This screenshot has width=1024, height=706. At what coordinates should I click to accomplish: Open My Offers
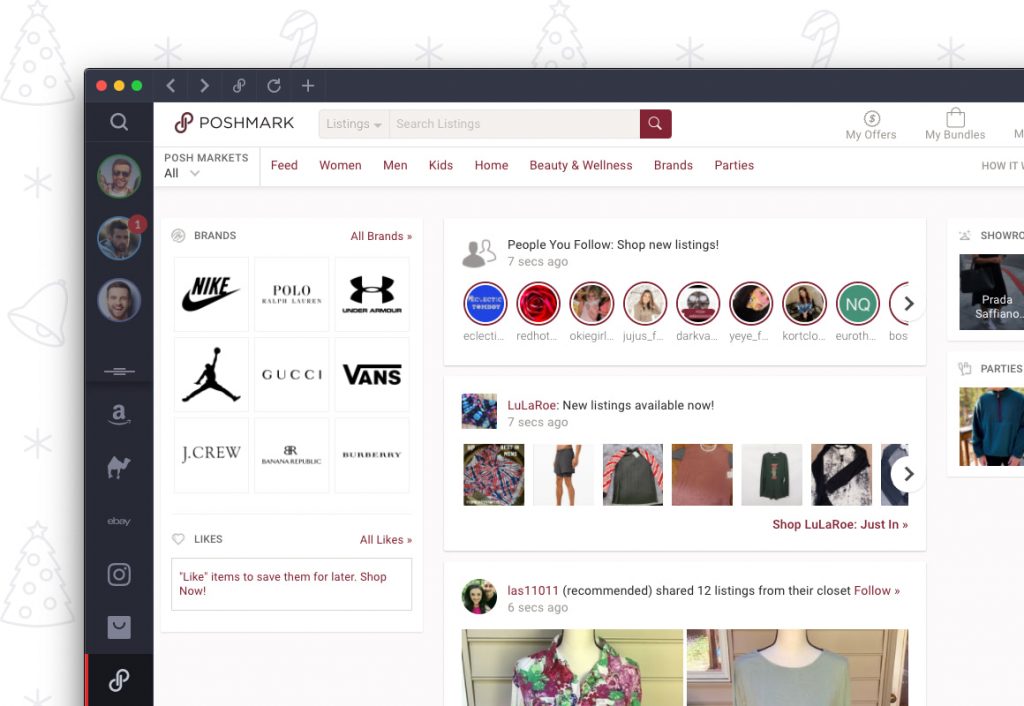[x=871, y=125]
